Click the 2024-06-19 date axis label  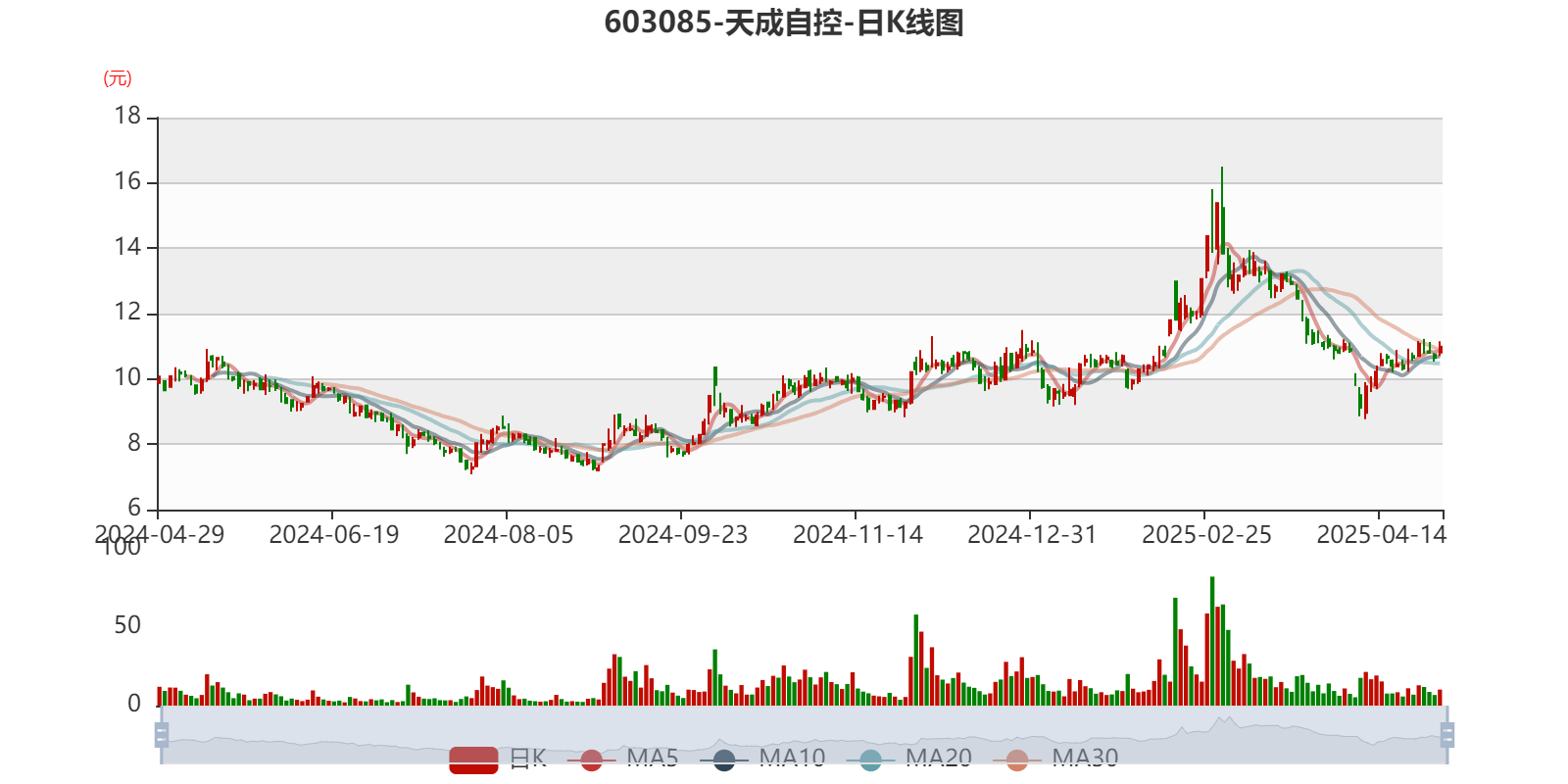point(334,534)
